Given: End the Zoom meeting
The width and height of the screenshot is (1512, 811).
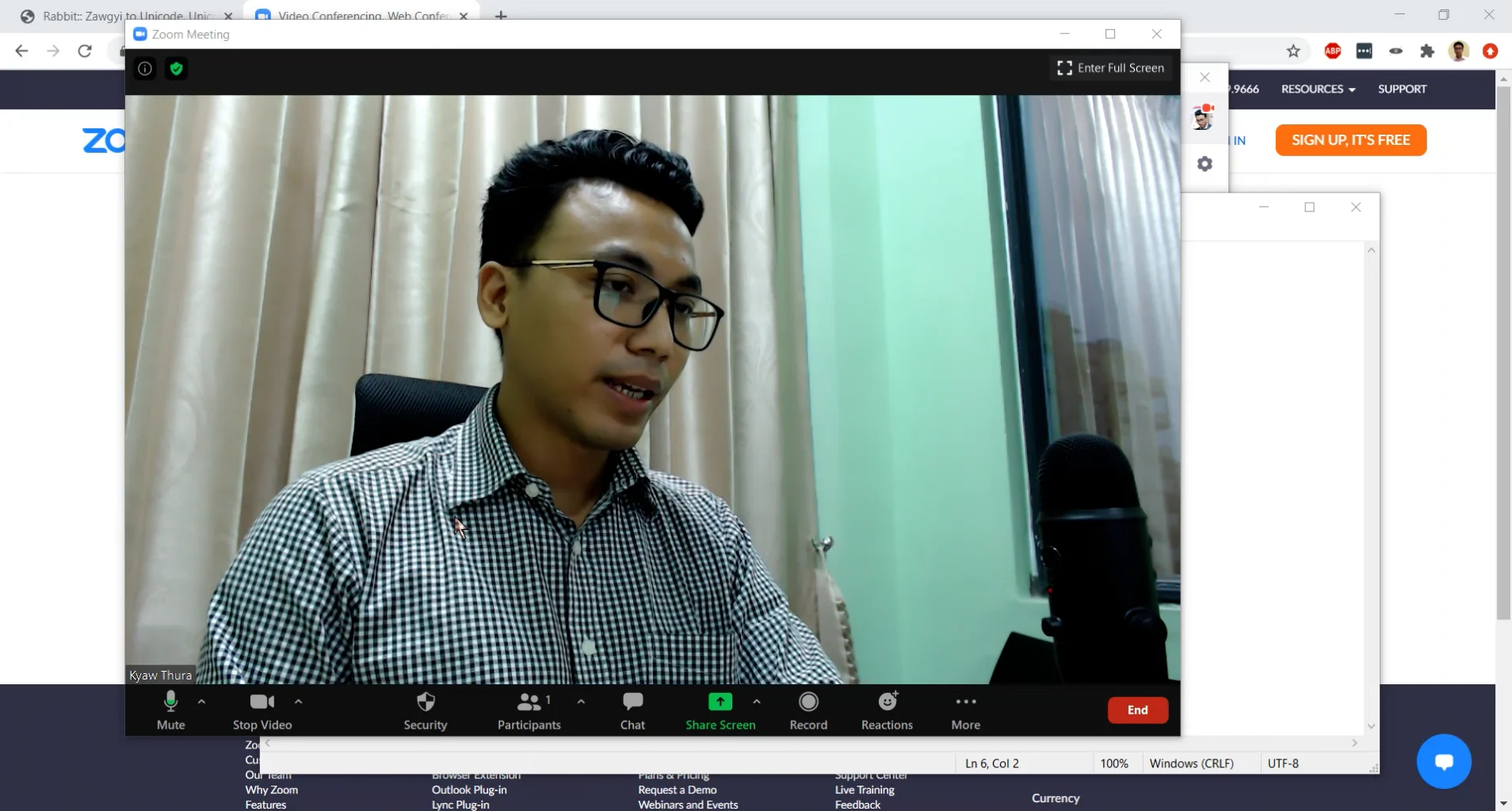Looking at the screenshot, I should coord(1138,710).
